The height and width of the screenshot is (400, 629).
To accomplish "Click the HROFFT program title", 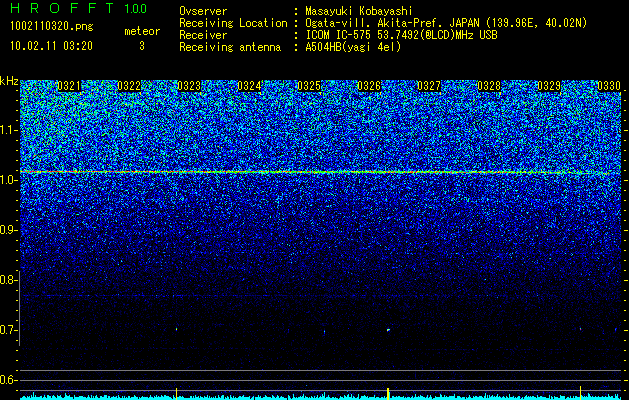I will click(x=62, y=8).
